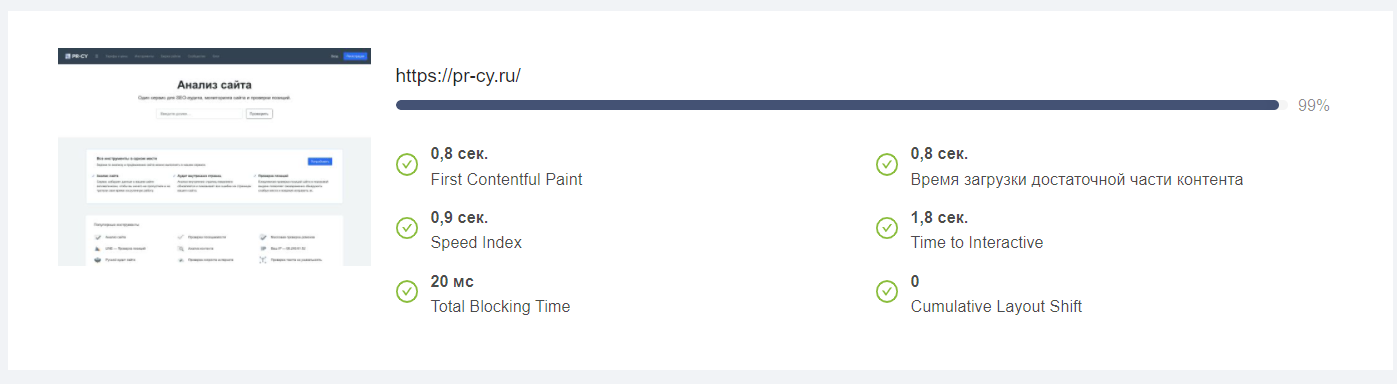Click the blue button in thumbnail header
The image size is (1397, 384).
(356, 56)
